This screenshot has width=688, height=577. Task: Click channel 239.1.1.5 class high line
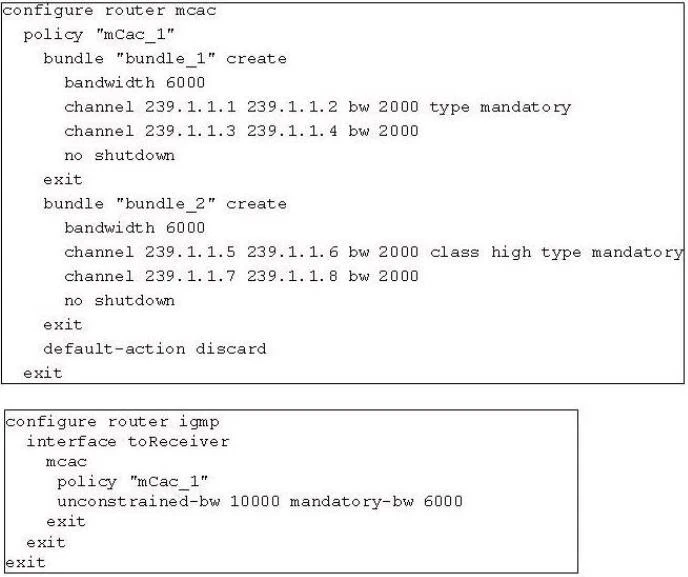(x=374, y=252)
